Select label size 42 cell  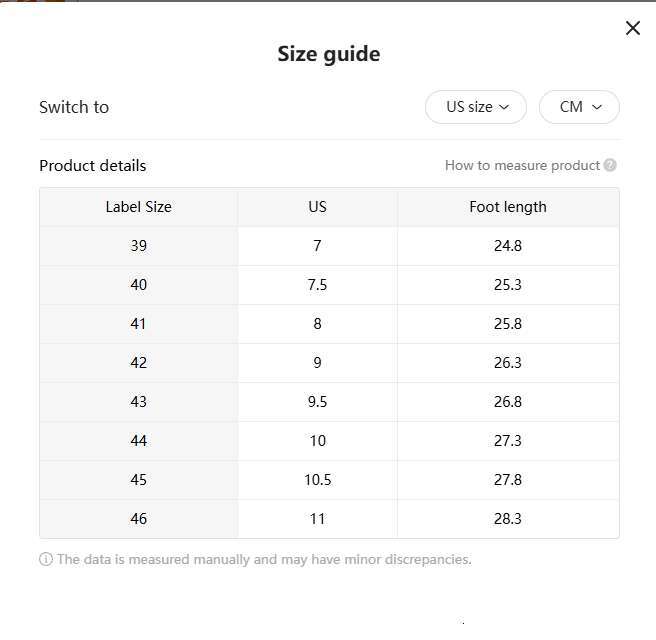pos(138,363)
